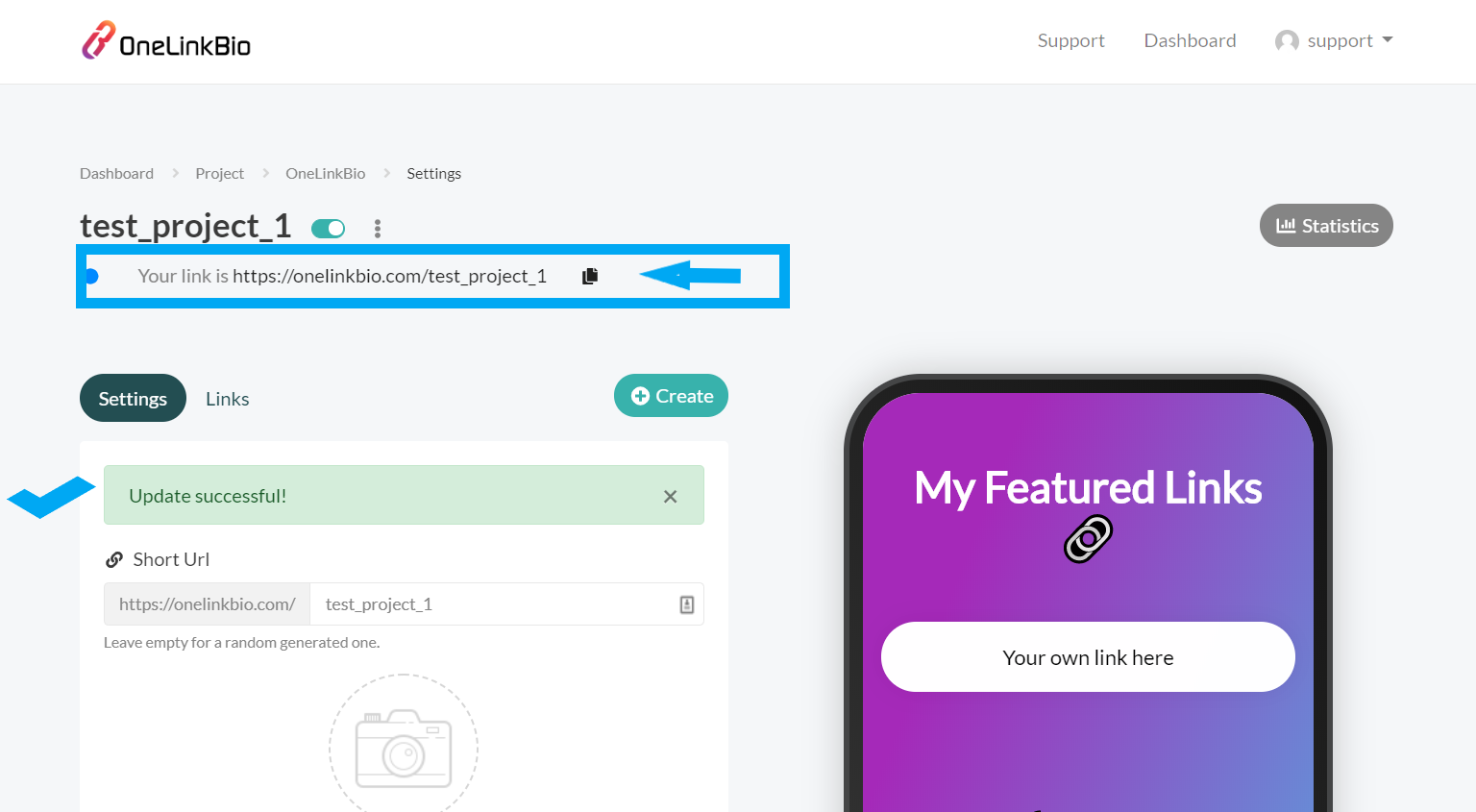Click the Create button
This screenshot has width=1476, height=812.
(x=671, y=396)
